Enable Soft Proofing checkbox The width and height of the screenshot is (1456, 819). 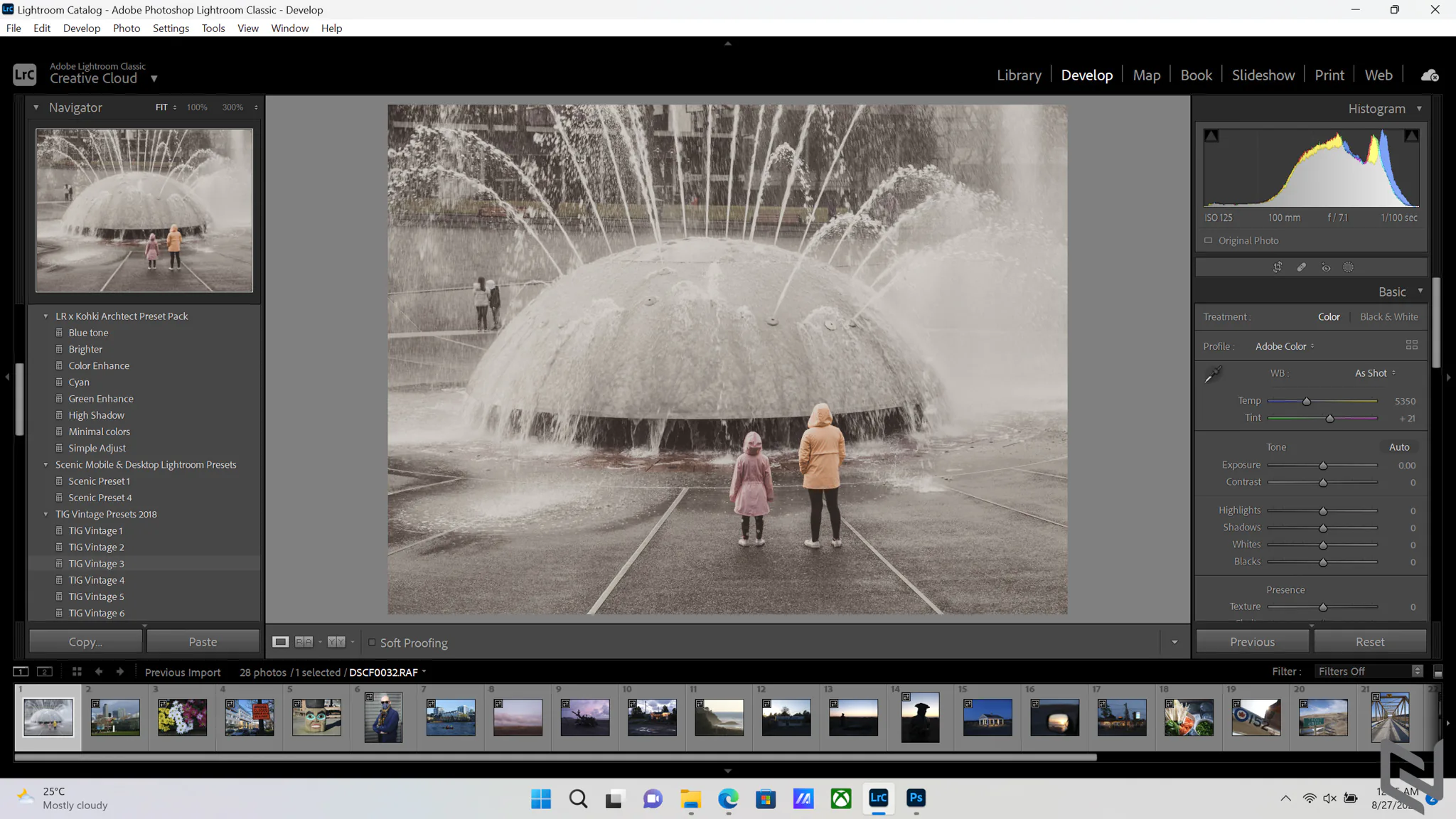pos(372,642)
